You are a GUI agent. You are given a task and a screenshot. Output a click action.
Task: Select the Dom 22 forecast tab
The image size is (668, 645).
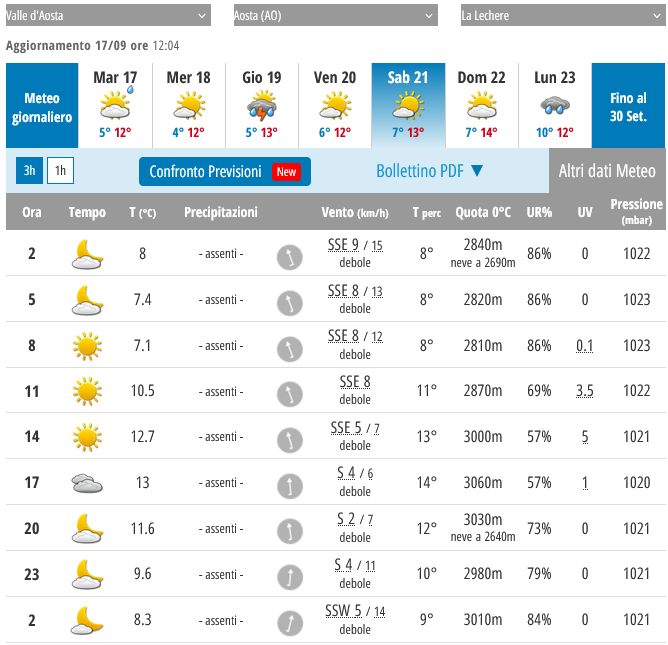click(x=481, y=105)
